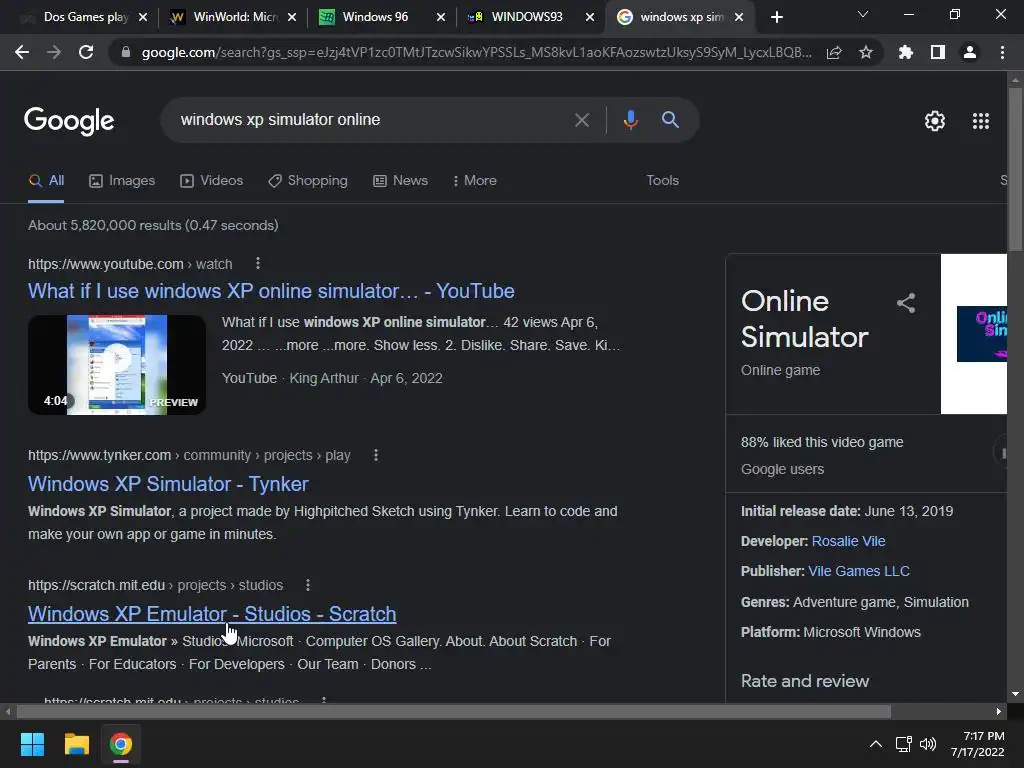The width and height of the screenshot is (1024, 768).
Task: Reload the page with the refresh icon
Action: tap(86, 52)
